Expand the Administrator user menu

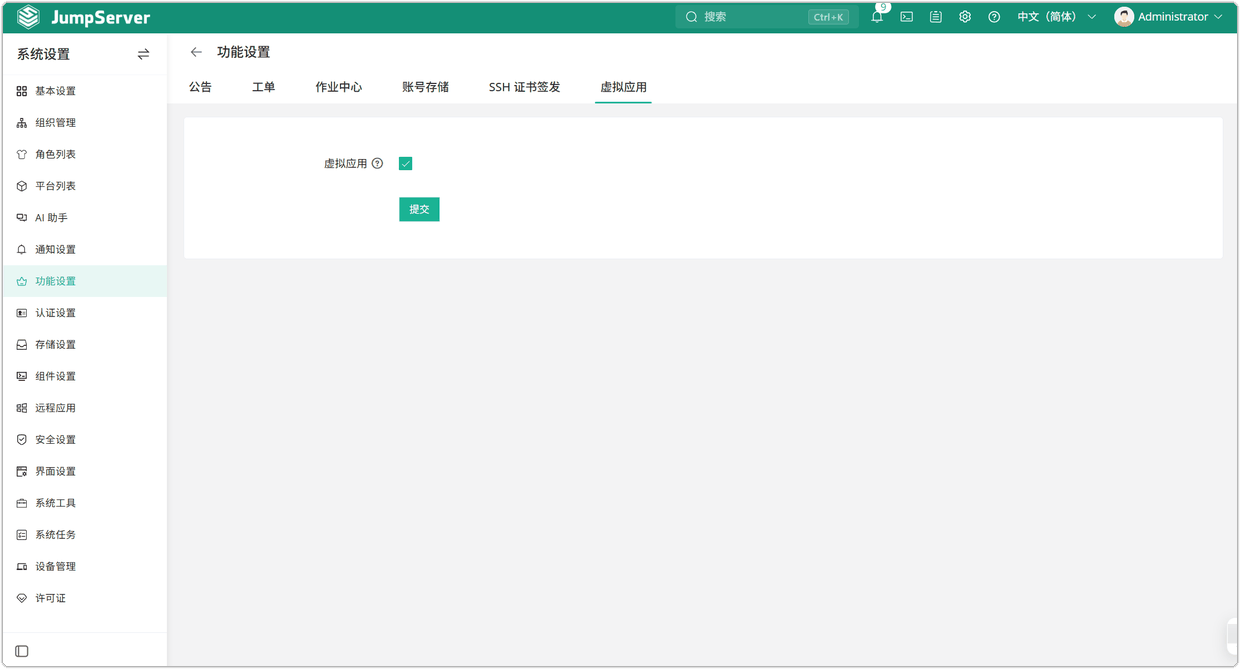coord(1169,17)
